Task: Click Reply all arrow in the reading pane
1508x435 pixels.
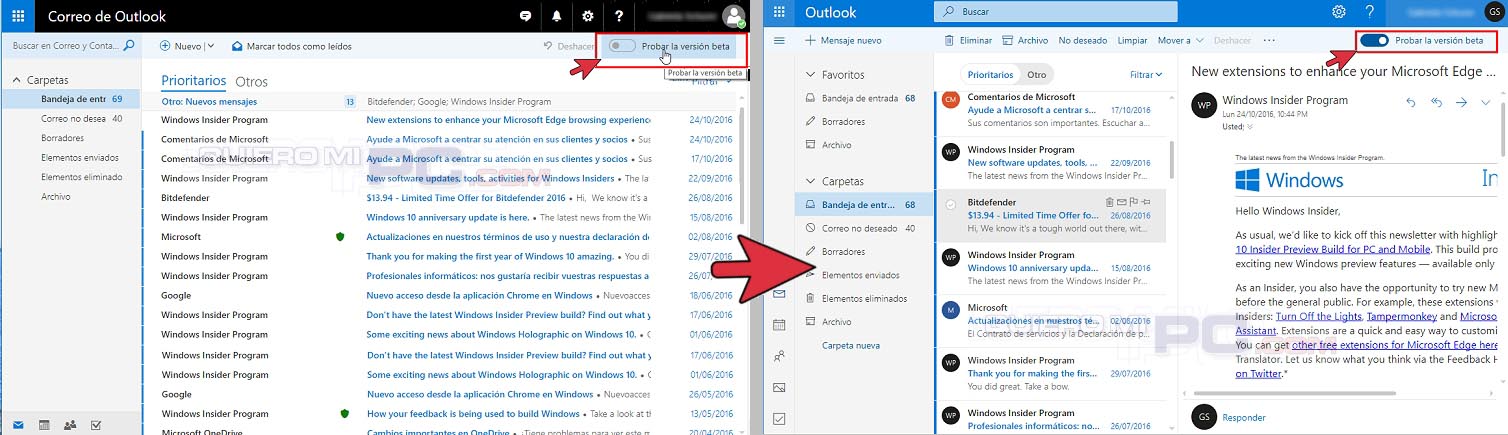Action: click(x=1436, y=102)
